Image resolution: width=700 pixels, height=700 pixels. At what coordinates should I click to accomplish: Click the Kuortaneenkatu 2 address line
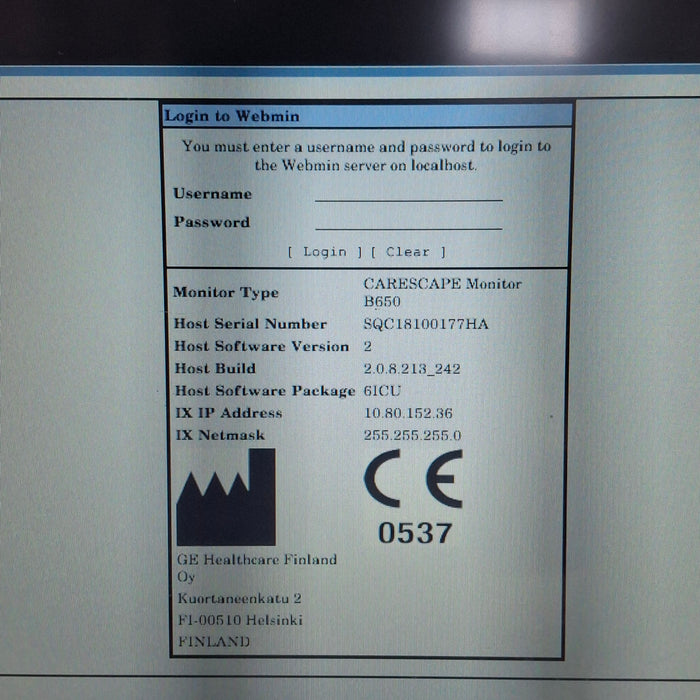[240, 598]
